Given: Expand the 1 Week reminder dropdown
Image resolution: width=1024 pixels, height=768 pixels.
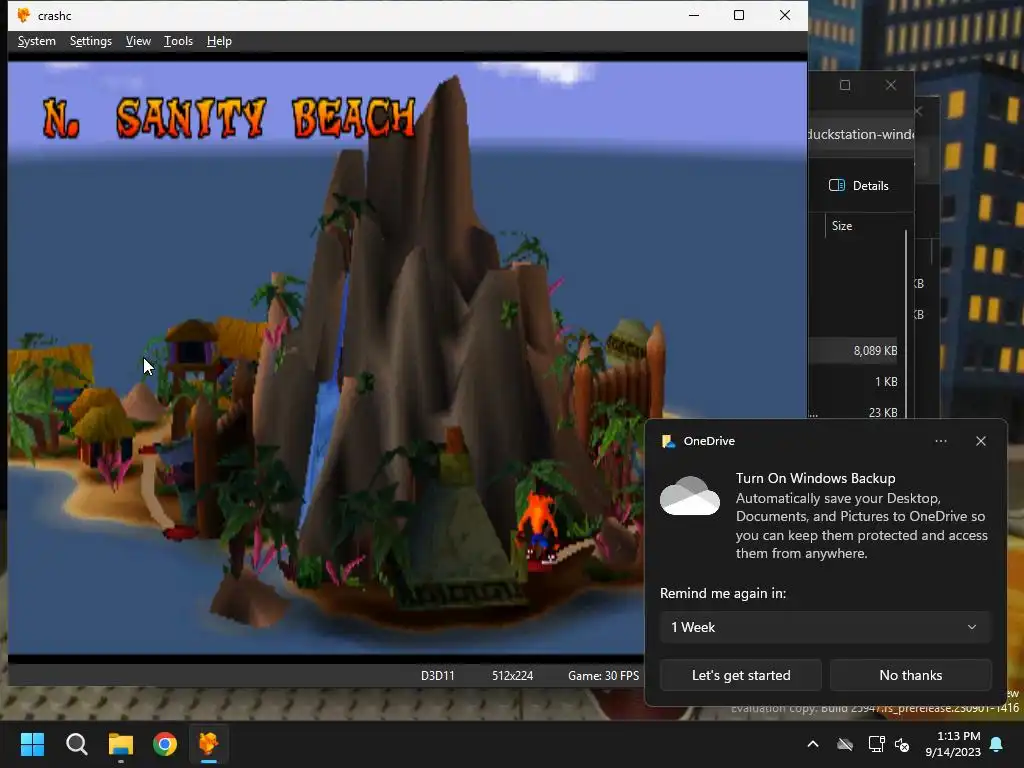Looking at the screenshot, I should coord(825,627).
